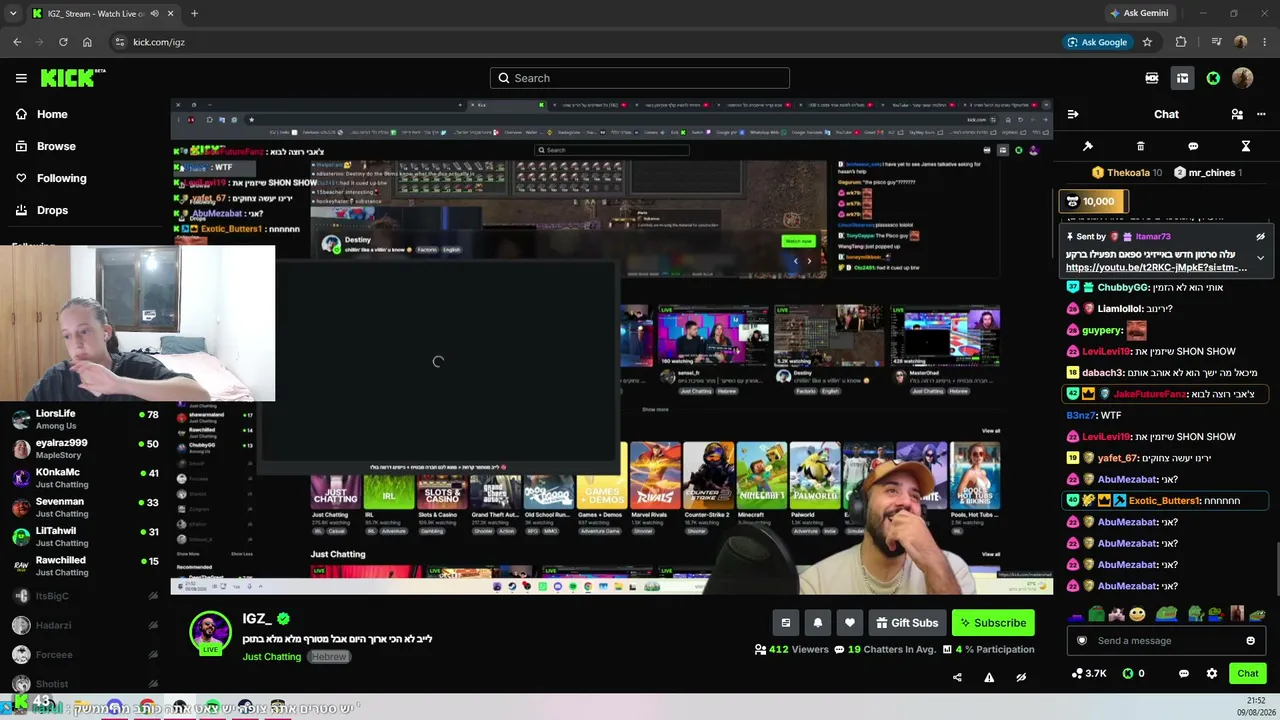Screen dimensions: 1280x720
Task: Follow channel with the heart button
Action: tap(850, 623)
